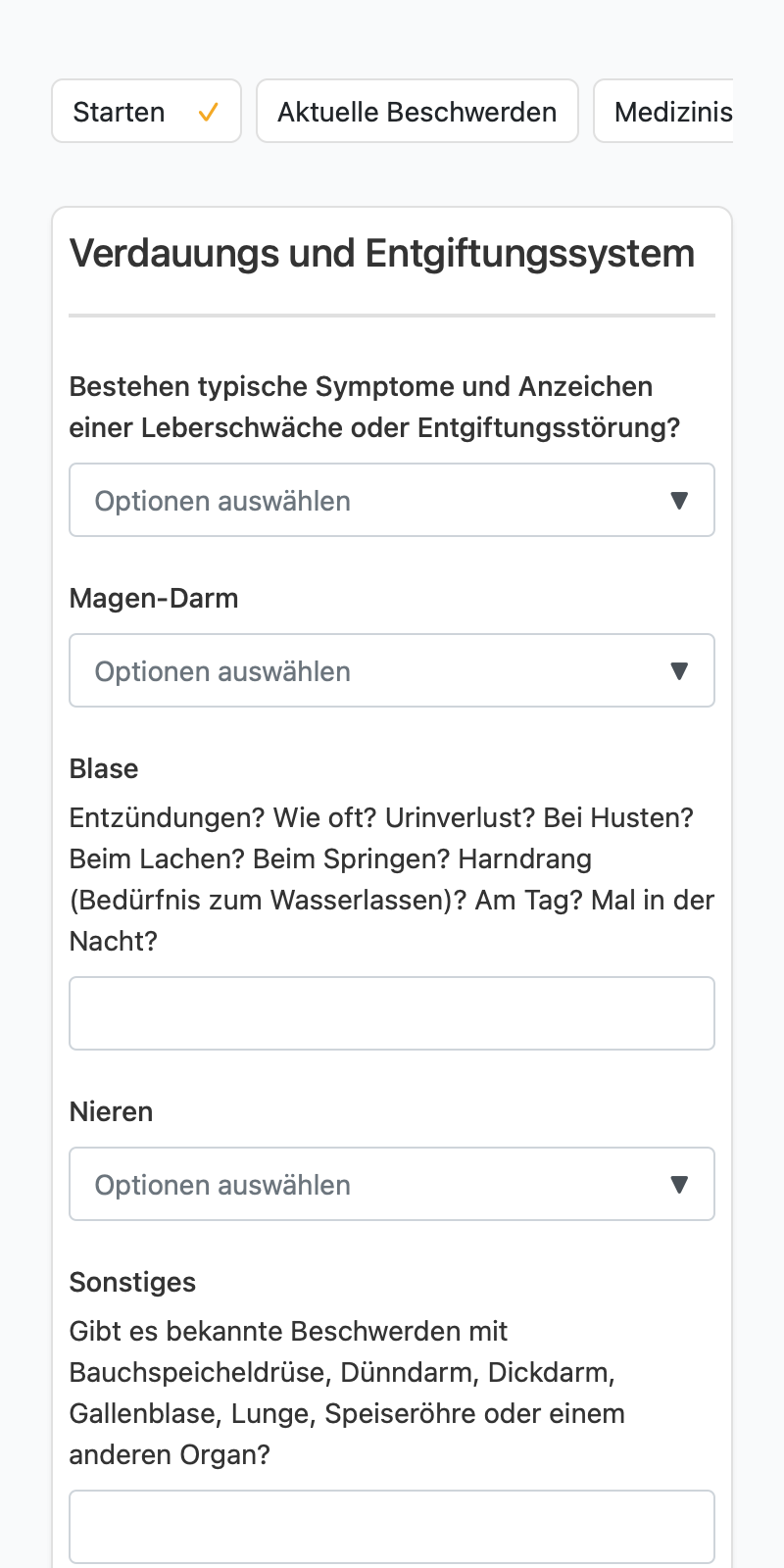The width and height of the screenshot is (784, 1568).
Task: Focus the Sonstiges text input field
Action: click(392, 1527)
